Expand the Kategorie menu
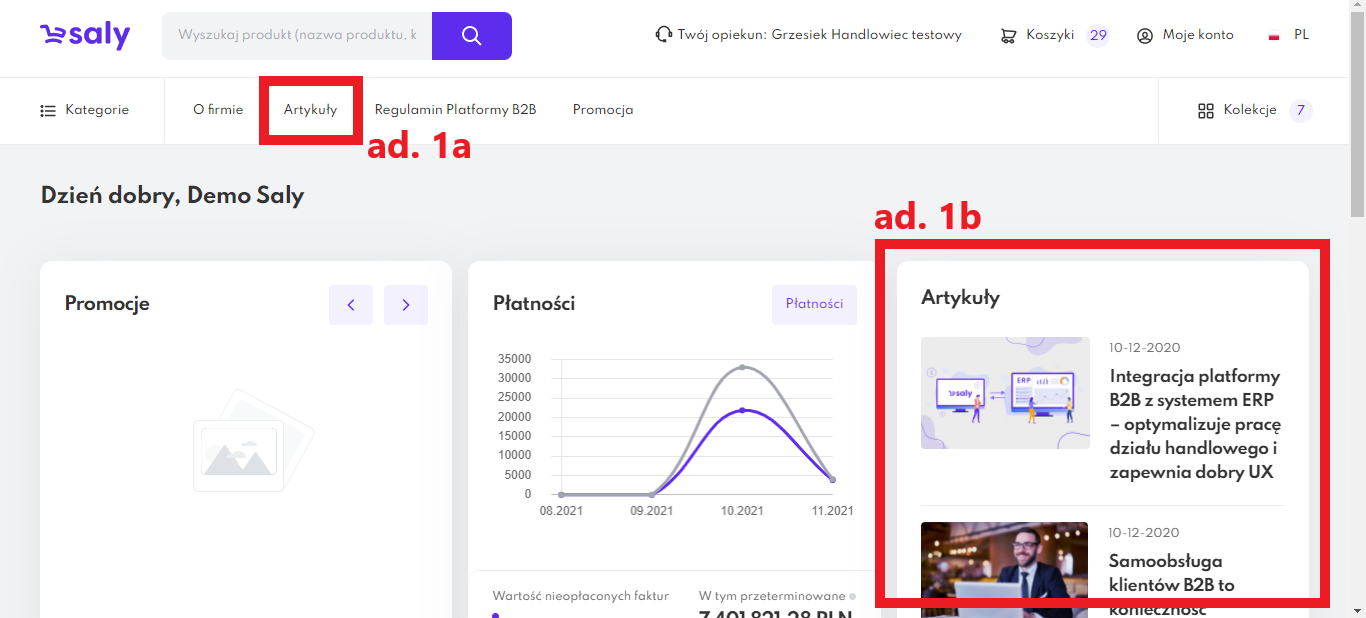This screenshot has width=1366, height=618. (97, 110)
